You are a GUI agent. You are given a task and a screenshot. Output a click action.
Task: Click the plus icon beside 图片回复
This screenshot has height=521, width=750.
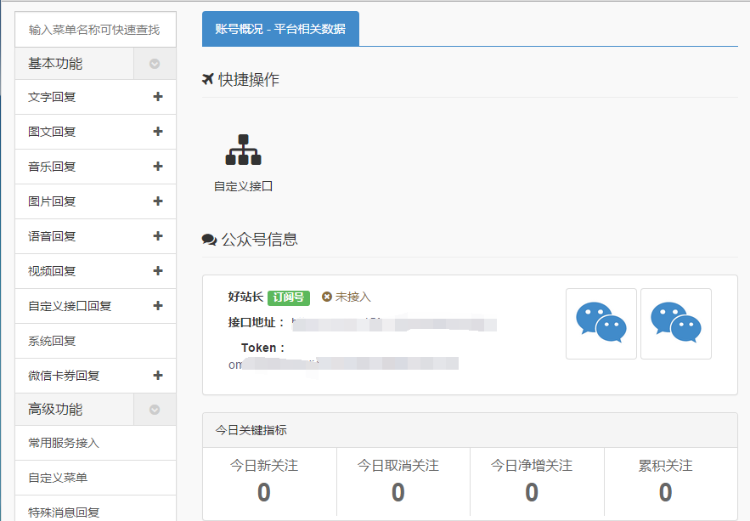click(158, 201)
